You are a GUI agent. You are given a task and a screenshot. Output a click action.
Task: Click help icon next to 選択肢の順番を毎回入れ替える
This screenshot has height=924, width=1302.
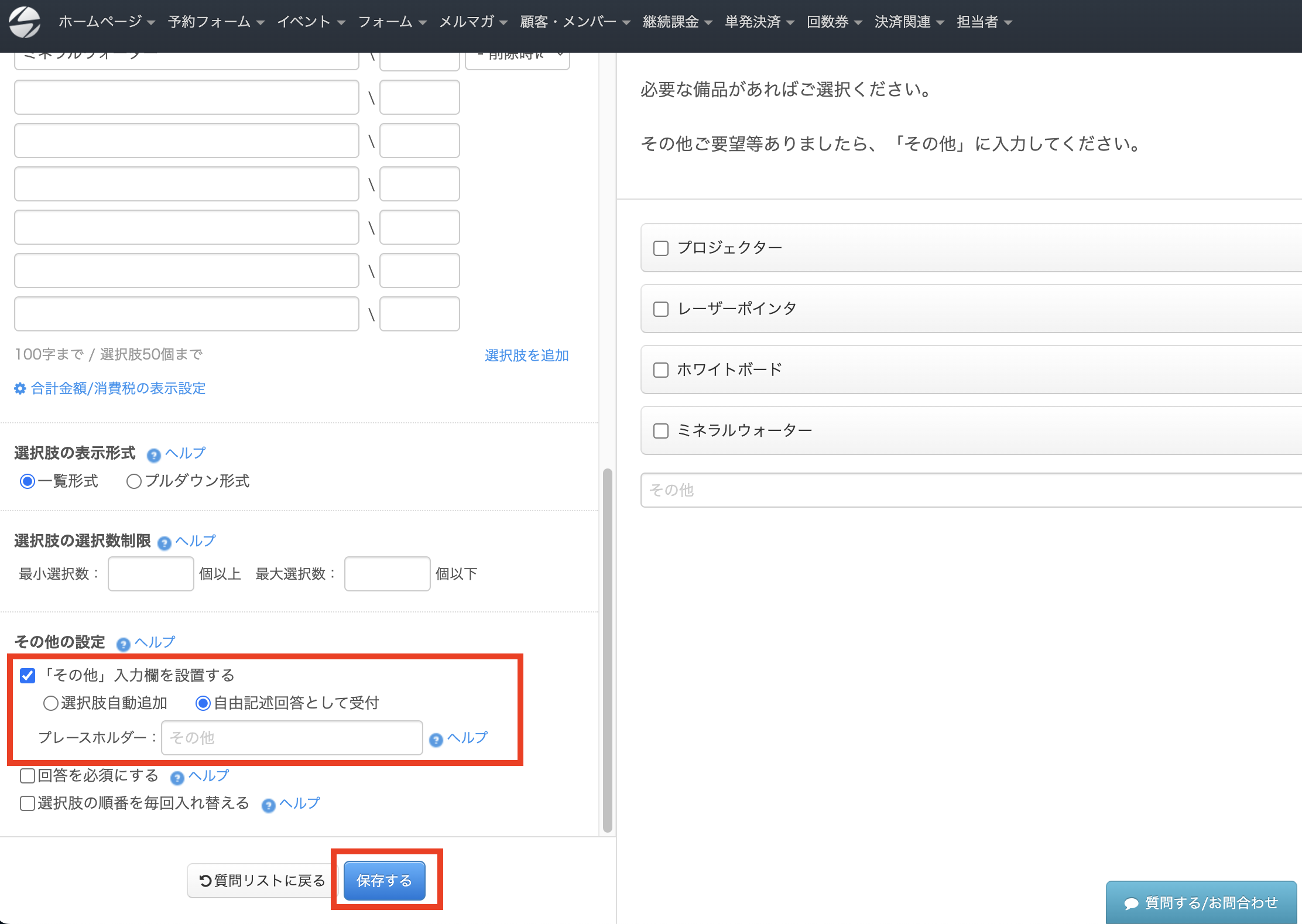(269, 805)
